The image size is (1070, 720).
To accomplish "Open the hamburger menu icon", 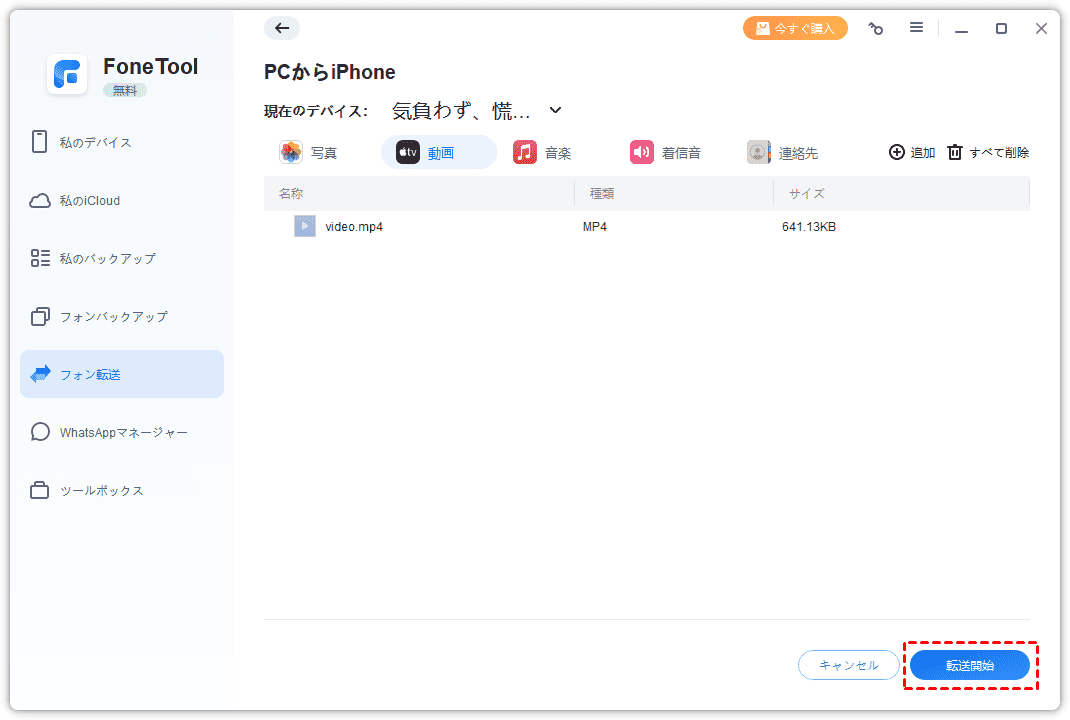I will [916, 28].
